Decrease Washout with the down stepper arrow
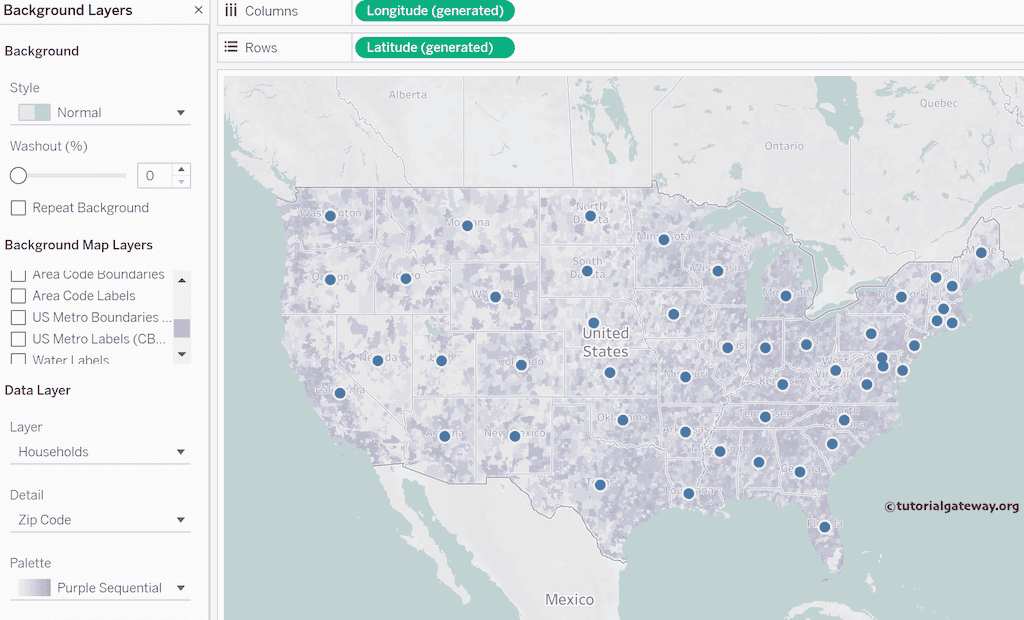Viewport: 1024px width, 620px height. [182, 182]
